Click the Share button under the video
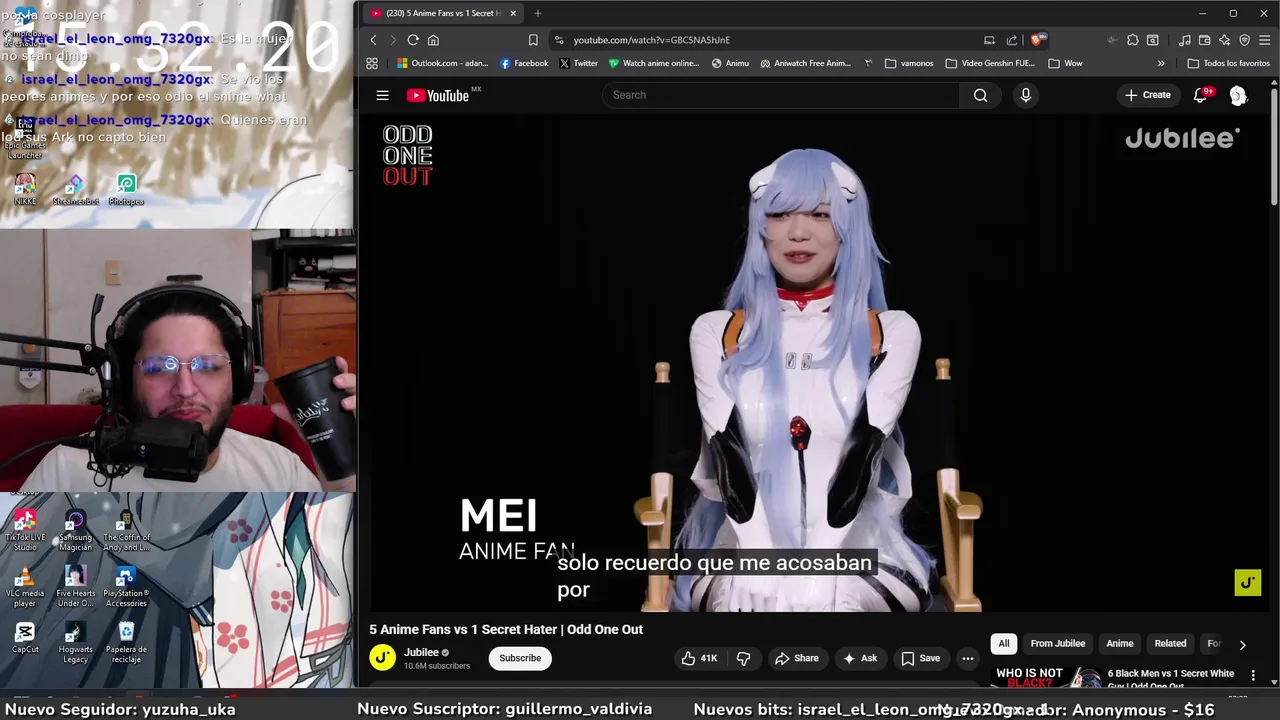The height and width of the screenshot is (720, 1280). coord(797,658)
